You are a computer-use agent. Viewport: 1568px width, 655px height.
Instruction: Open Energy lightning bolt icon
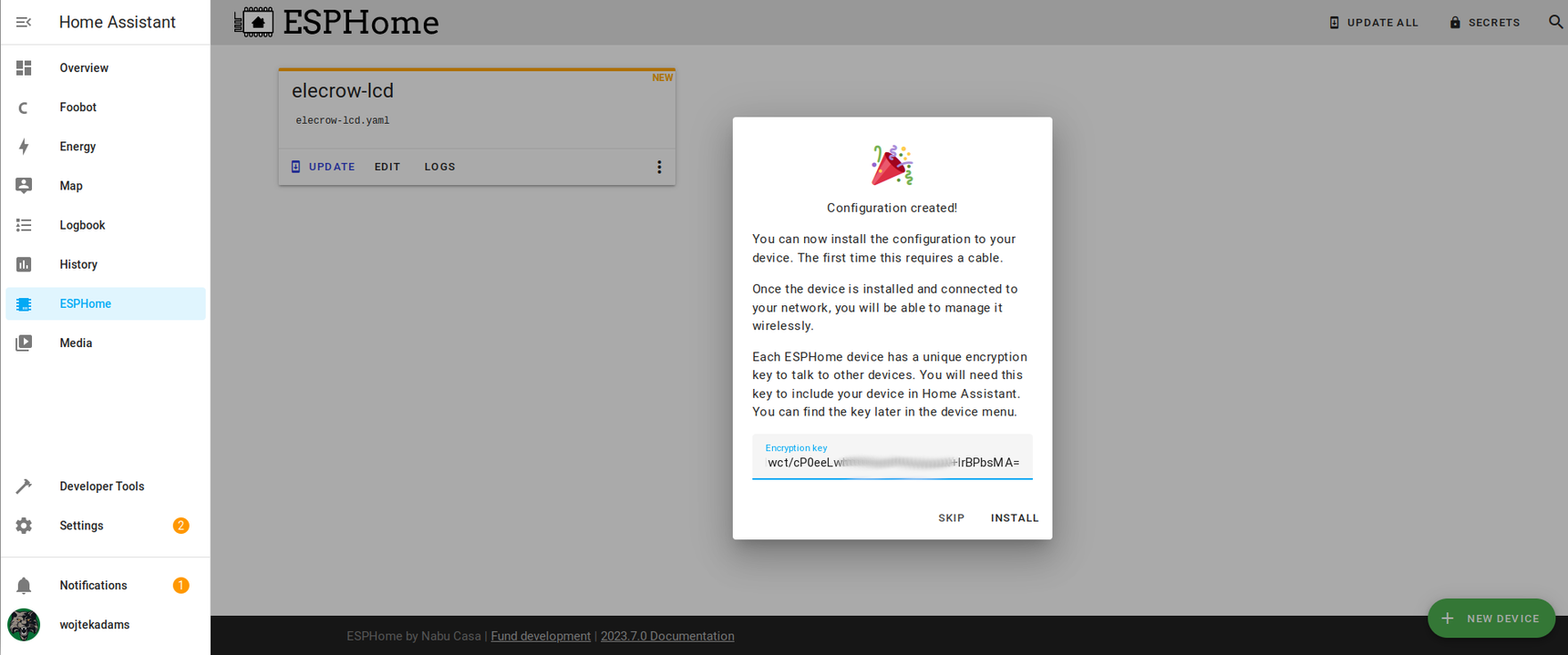tap(24, 147)
